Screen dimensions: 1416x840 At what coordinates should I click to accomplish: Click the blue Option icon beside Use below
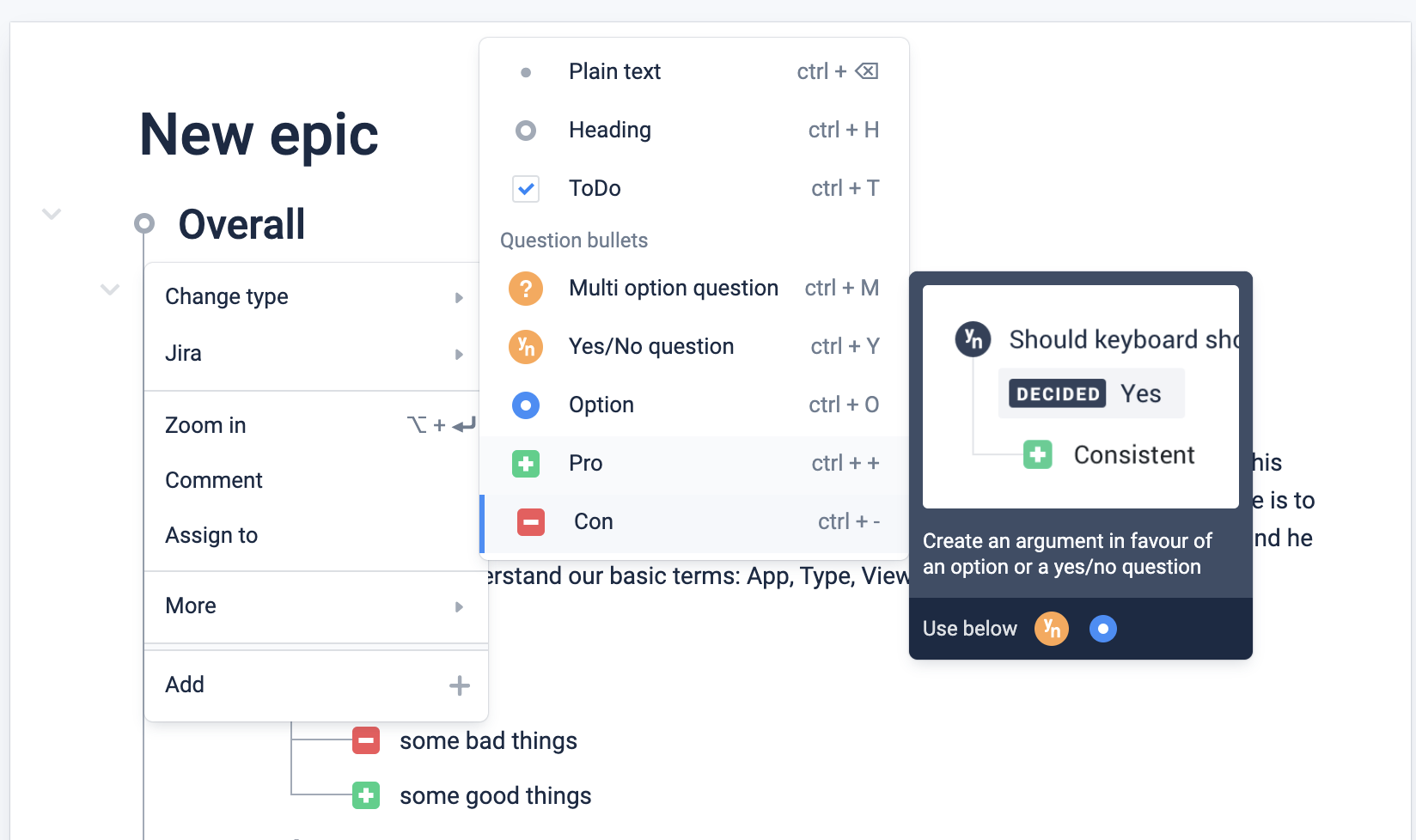coord(1103,629)
